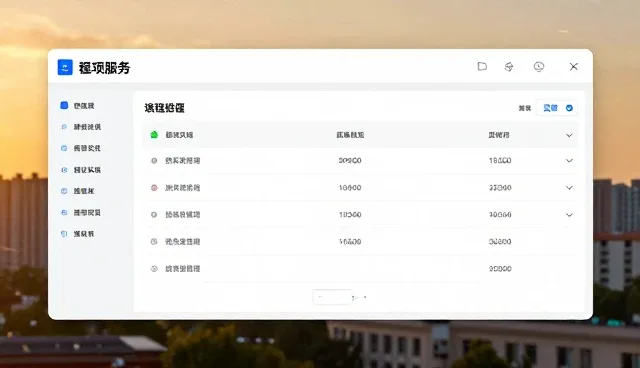Open the blue dropdown button above the table

click(x=557, y=108)
